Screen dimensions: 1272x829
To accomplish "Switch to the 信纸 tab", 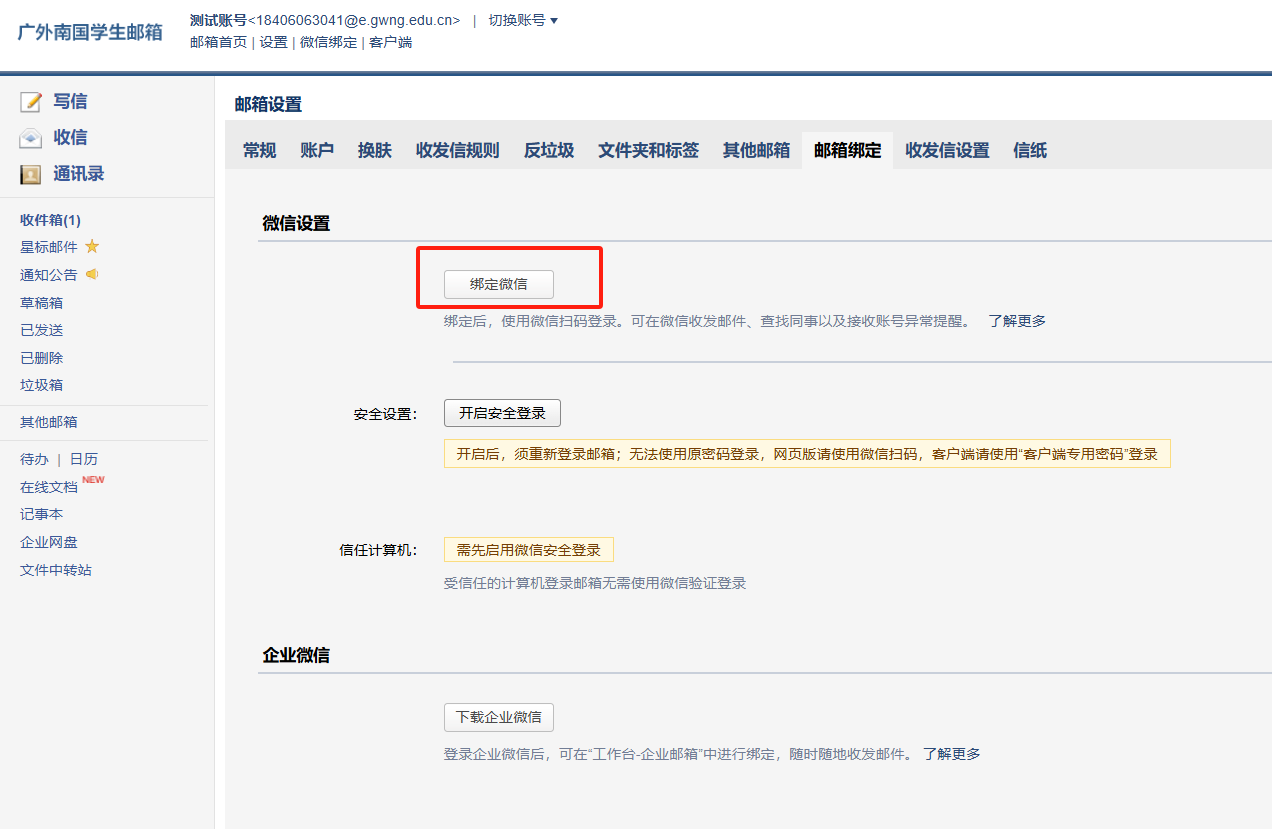I will click(1030, 150).
